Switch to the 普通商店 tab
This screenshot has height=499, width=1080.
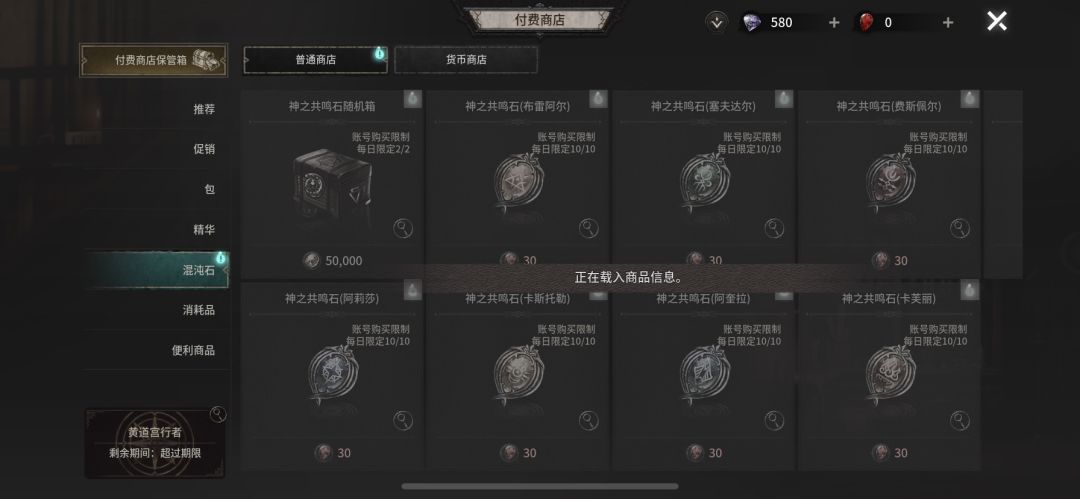click(315, 60)
